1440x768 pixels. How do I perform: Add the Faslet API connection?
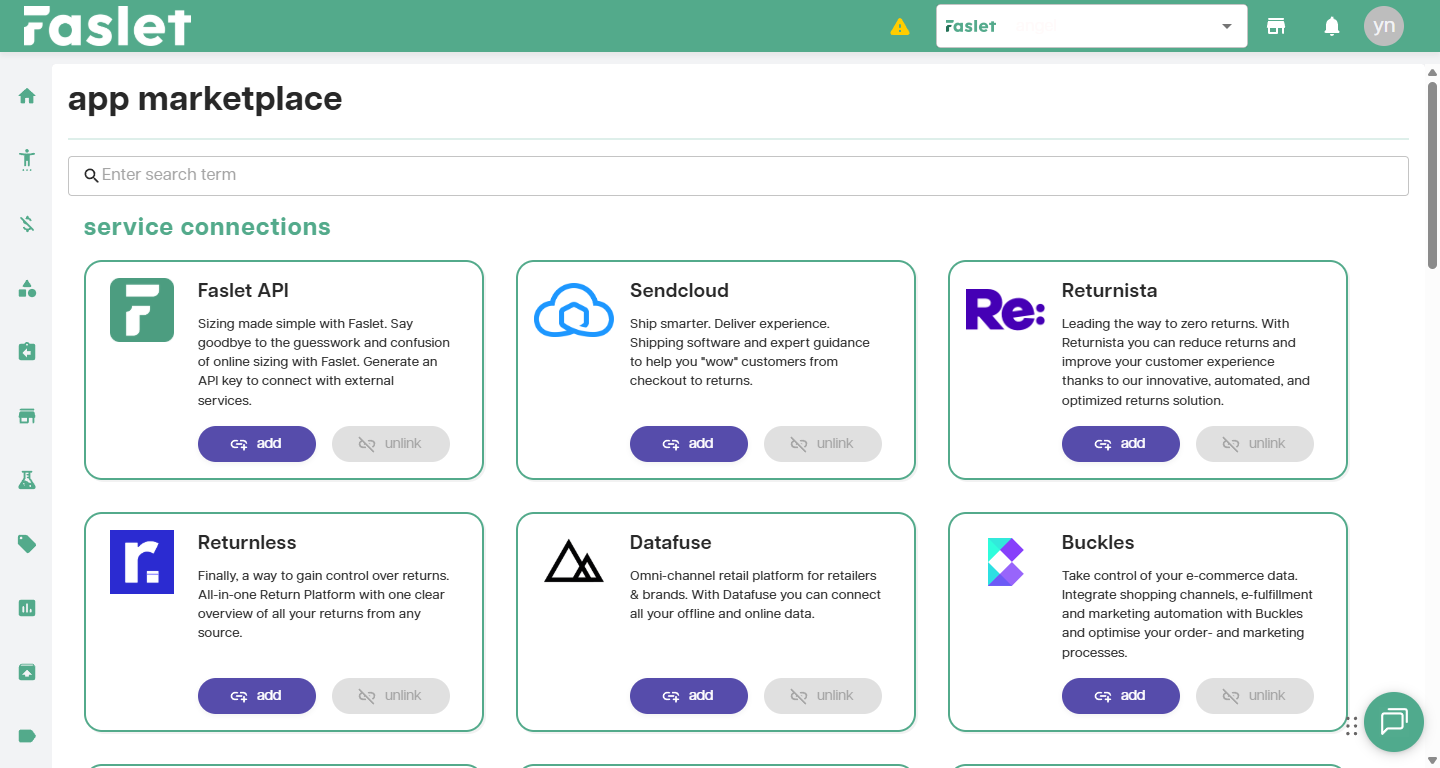pos(257,444)
